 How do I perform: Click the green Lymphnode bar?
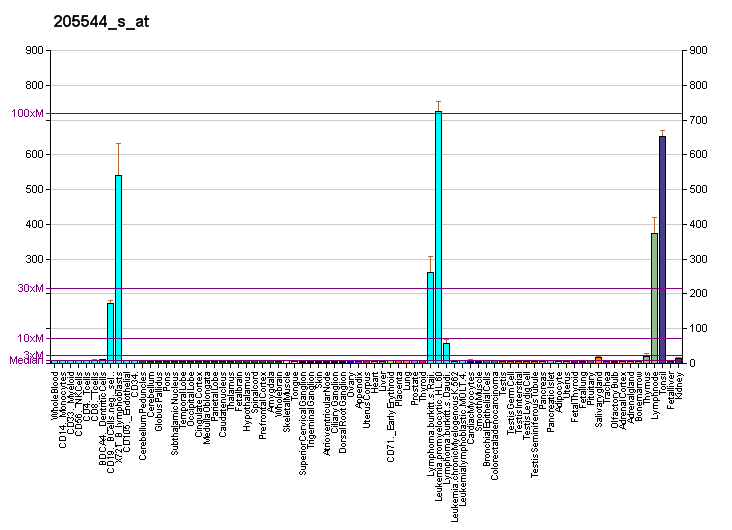[655, 297]
